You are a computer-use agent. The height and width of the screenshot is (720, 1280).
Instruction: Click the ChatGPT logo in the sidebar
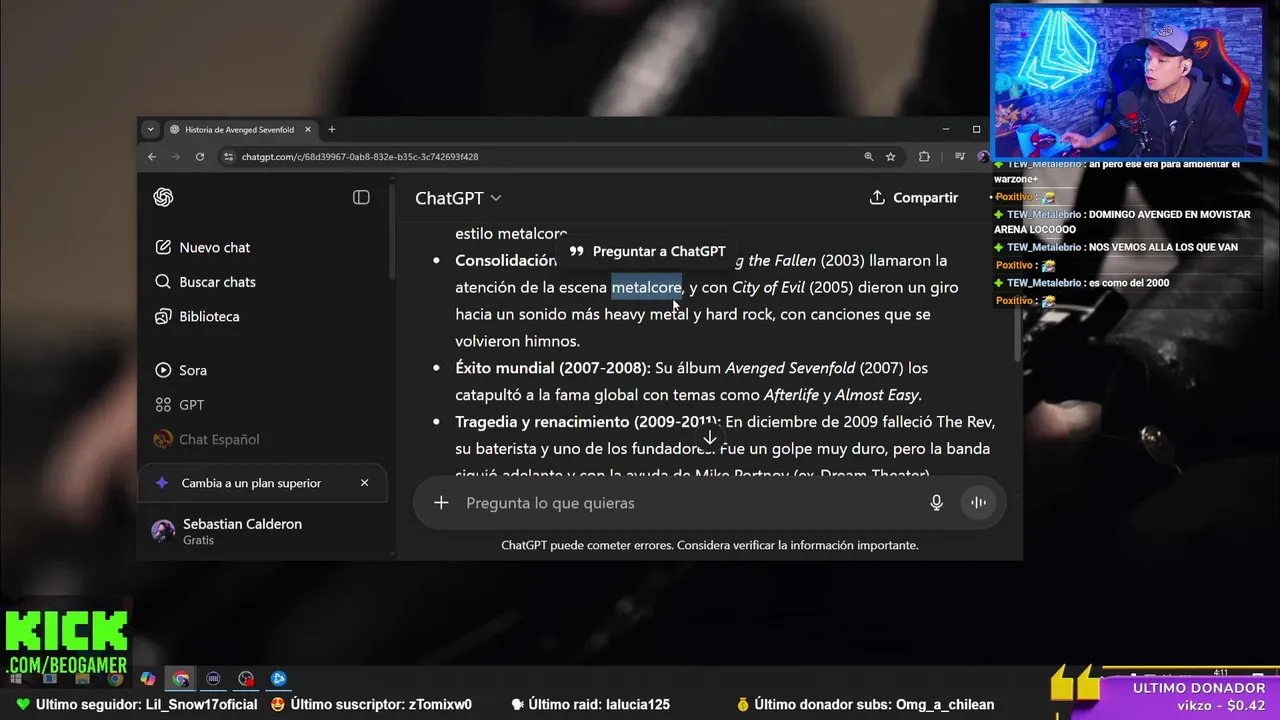pyautogui.click(x=163, y=197)
